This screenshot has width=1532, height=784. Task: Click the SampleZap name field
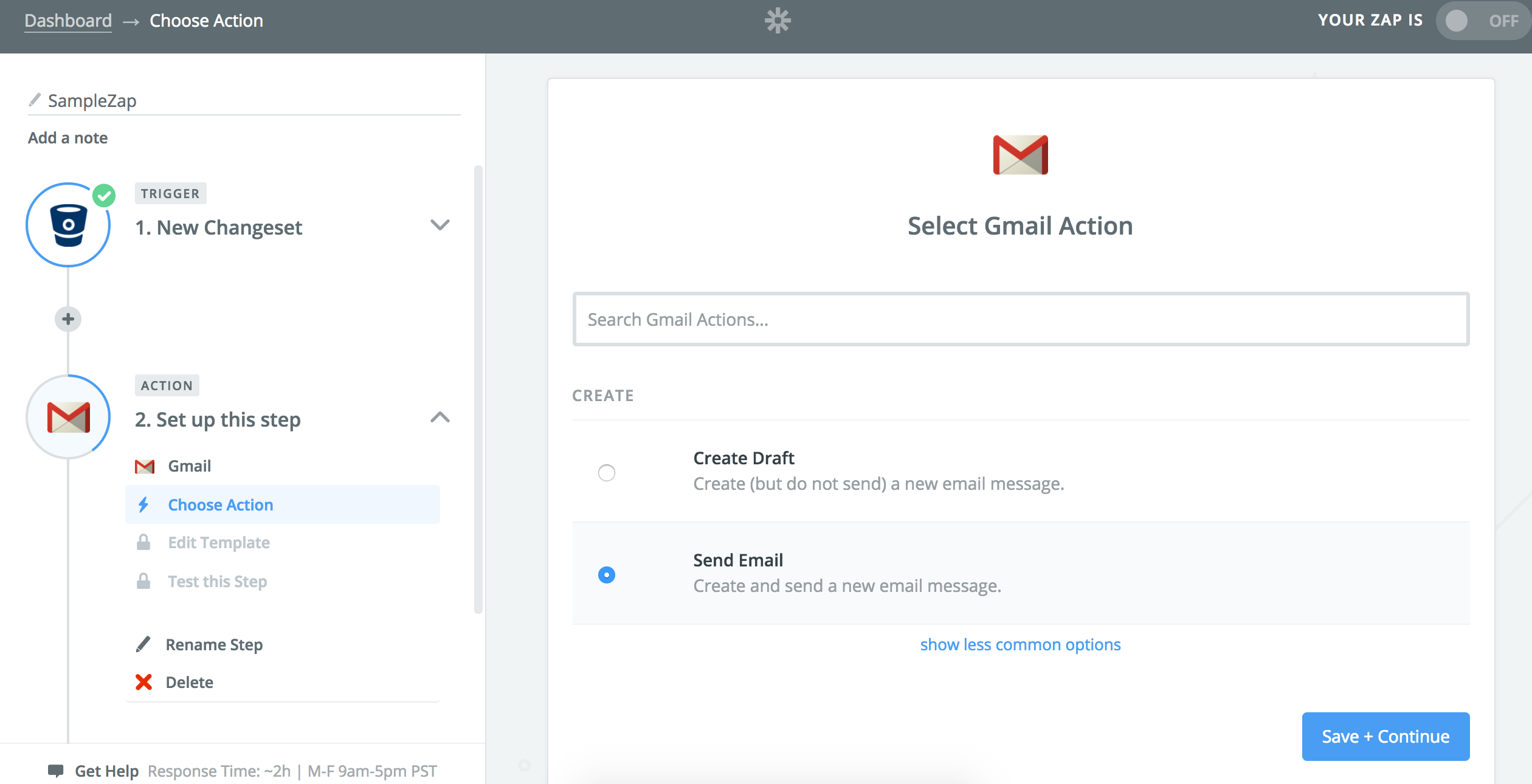pyautogui.click(x=244, y=100)
